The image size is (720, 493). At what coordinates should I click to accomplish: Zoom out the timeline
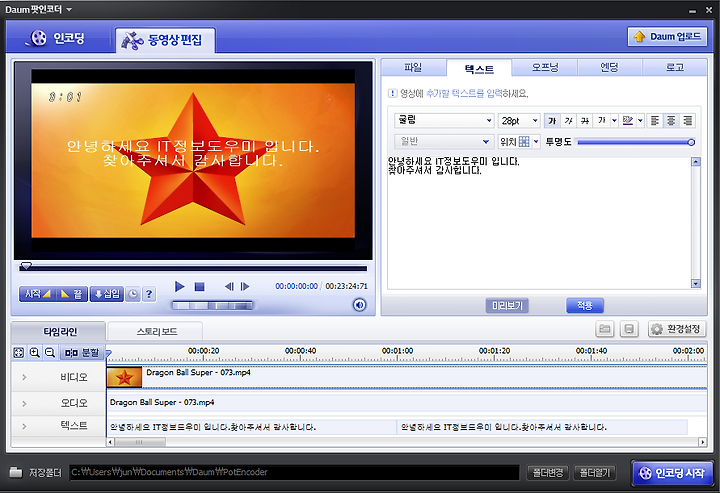[50, 353]
